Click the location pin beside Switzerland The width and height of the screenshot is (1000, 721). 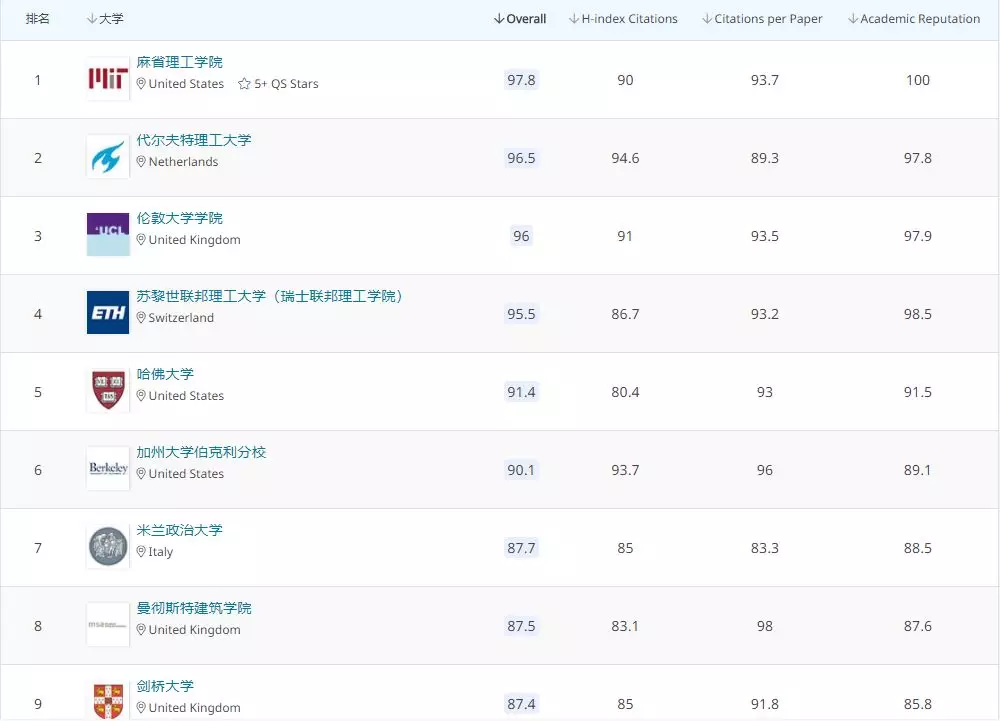pyautogui.click(x=140, y=318)
